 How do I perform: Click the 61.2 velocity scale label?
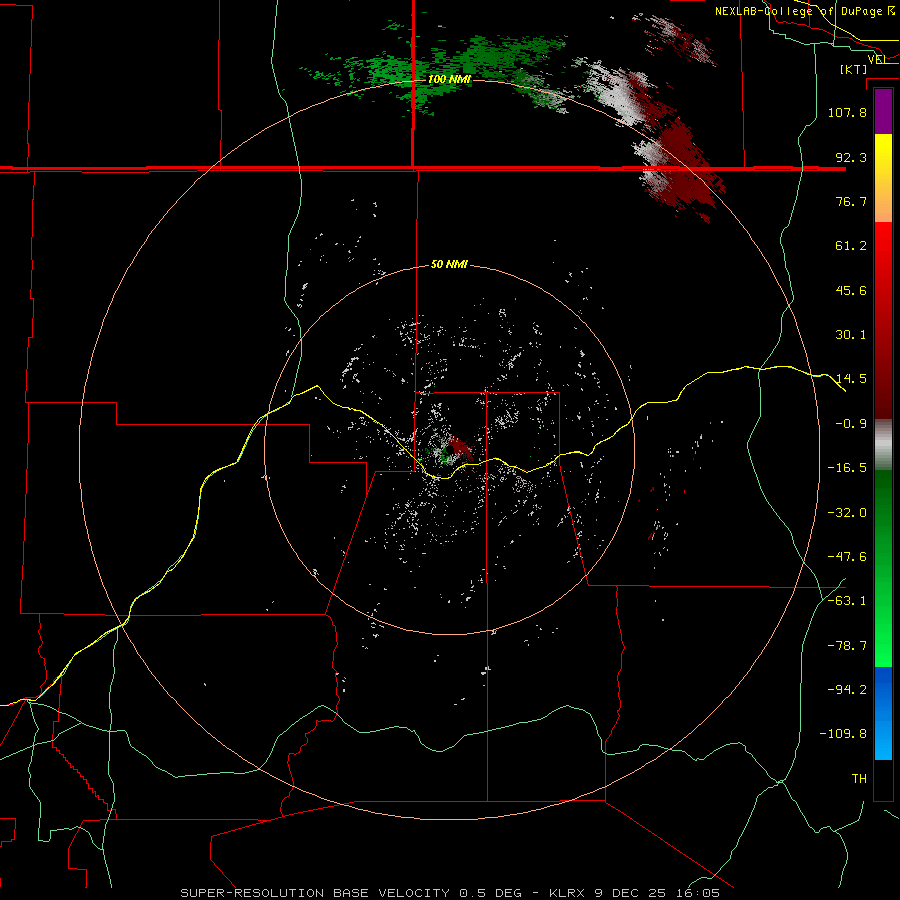click(x=851, y=246)
